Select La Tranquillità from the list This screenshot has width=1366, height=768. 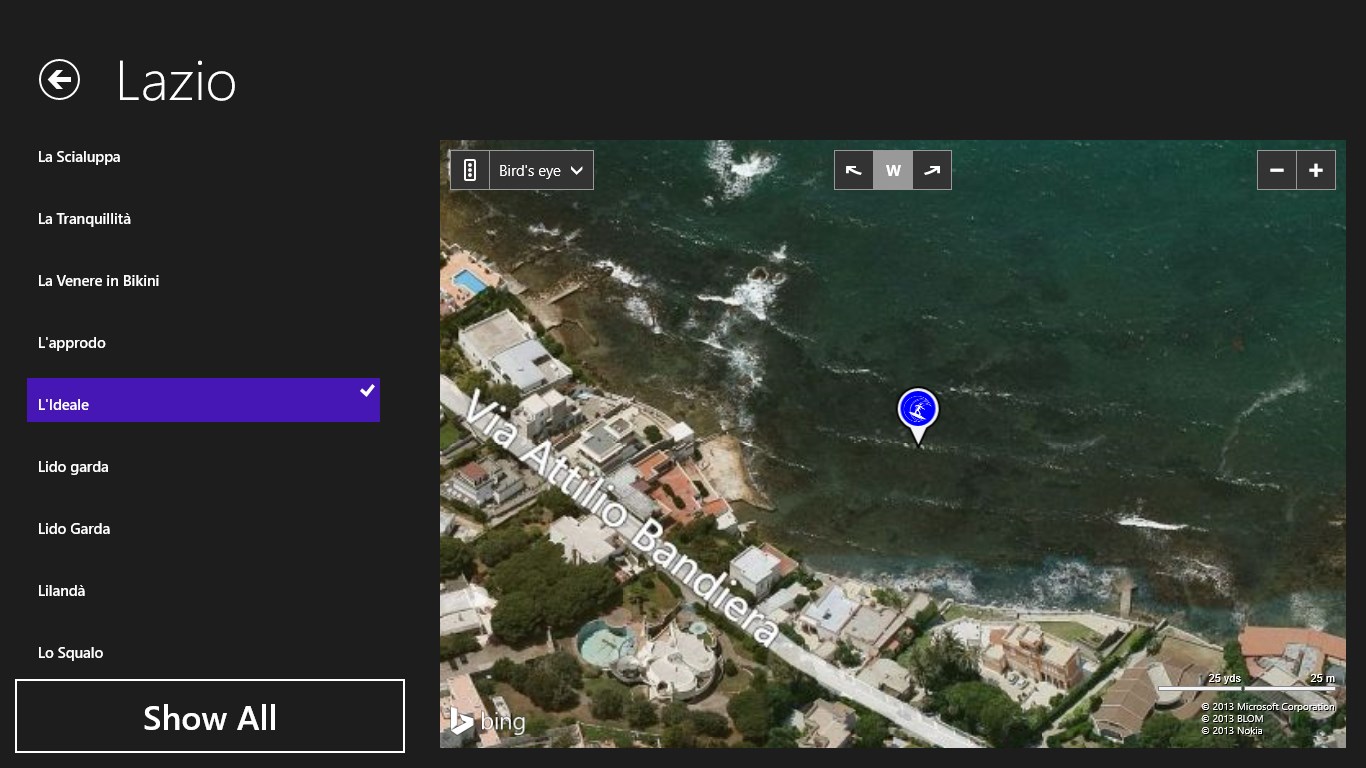click(x=85, y=219)
